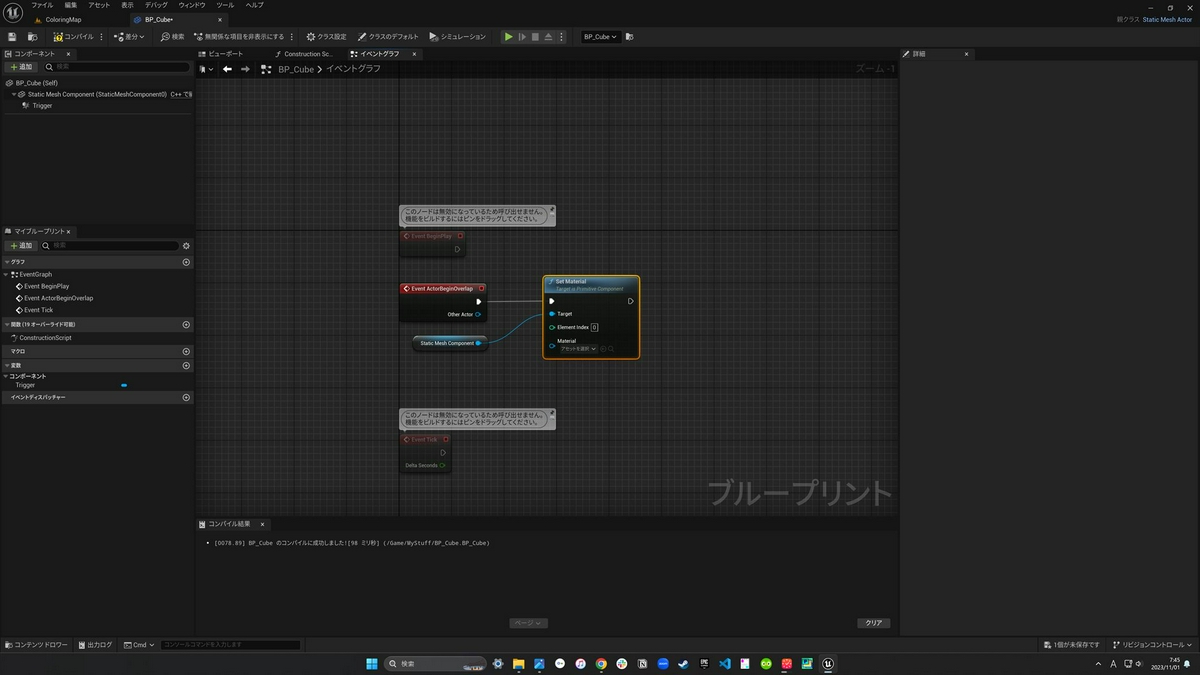Click the クリア button in compiler results
Screen dimensions: 1200x675
point(874,623)
